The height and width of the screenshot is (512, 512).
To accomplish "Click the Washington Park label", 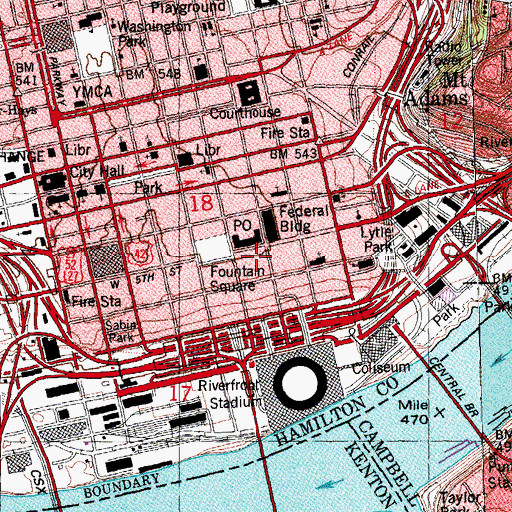I will click(x=154, y=33).
